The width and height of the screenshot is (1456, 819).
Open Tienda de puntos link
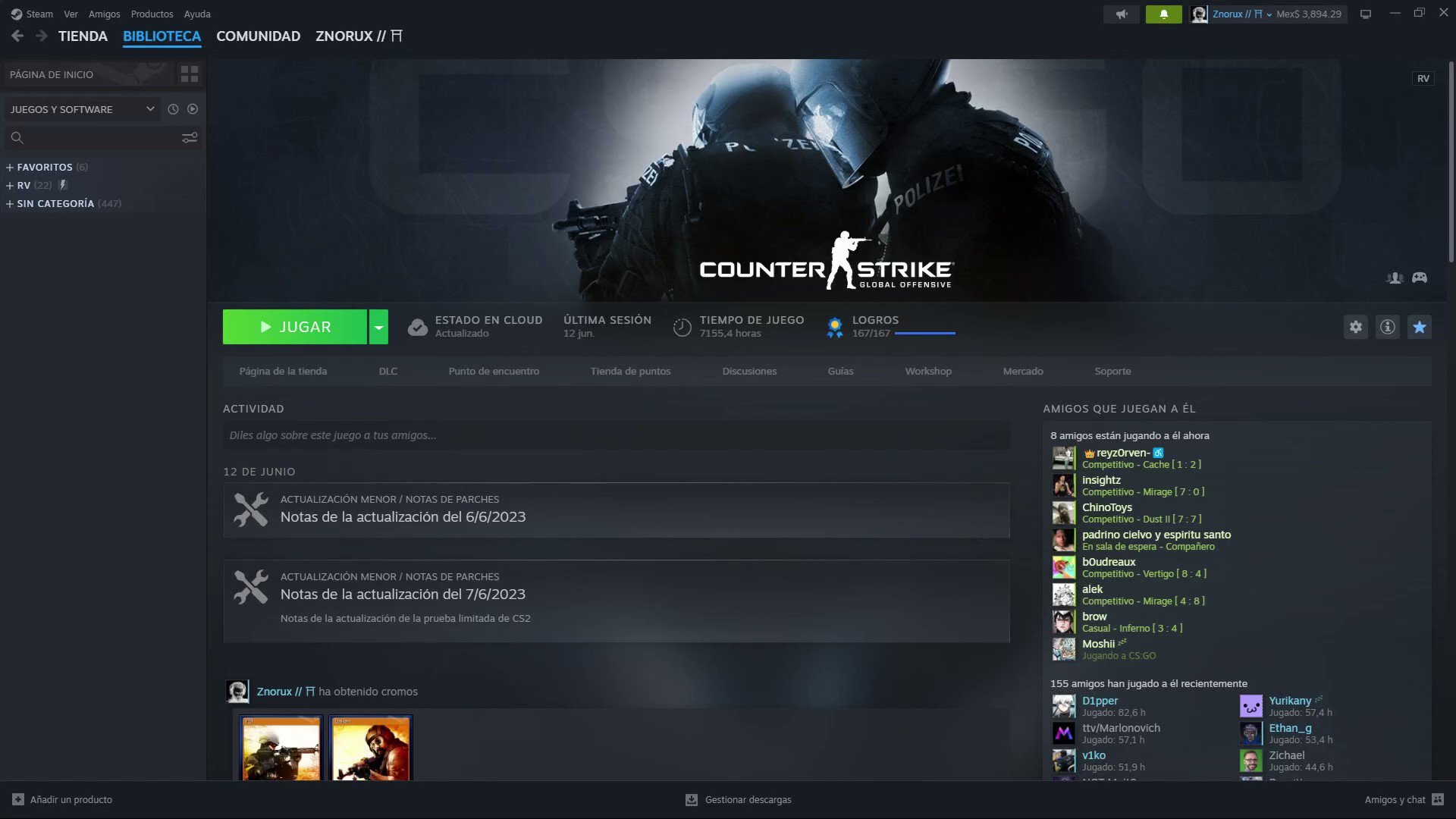[630, 371]
